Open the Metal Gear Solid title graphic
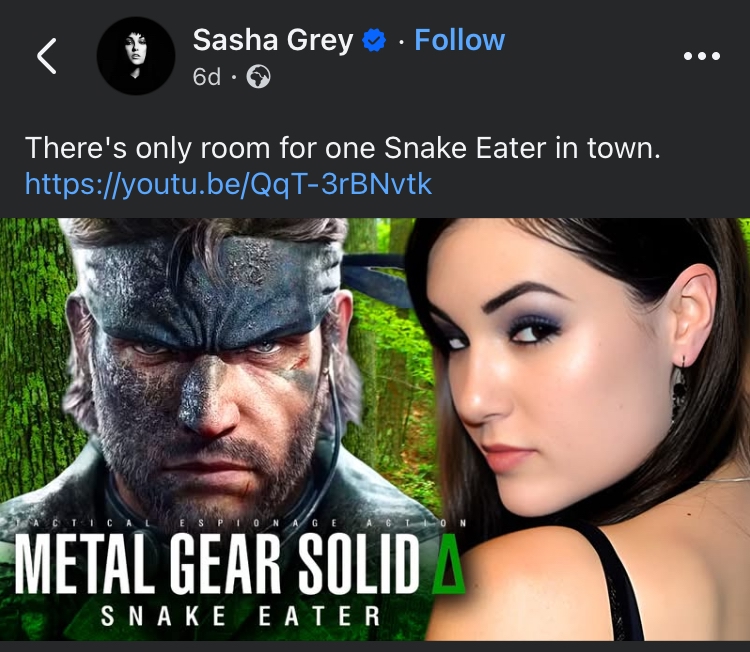This screenshot has width=750, height=652. pos(216,563)
